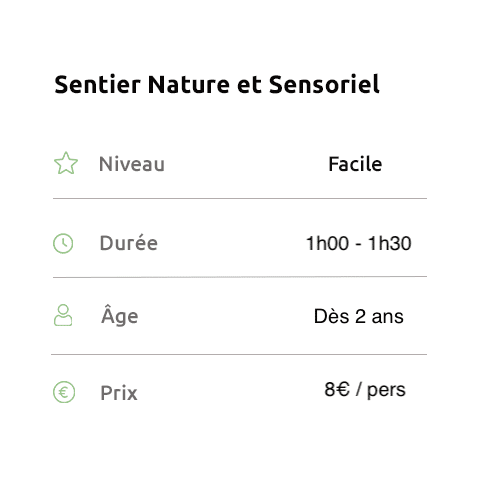Click the Facile difficulty value
The width and height of the screenshot is (500, 500).
pos(355,164)
